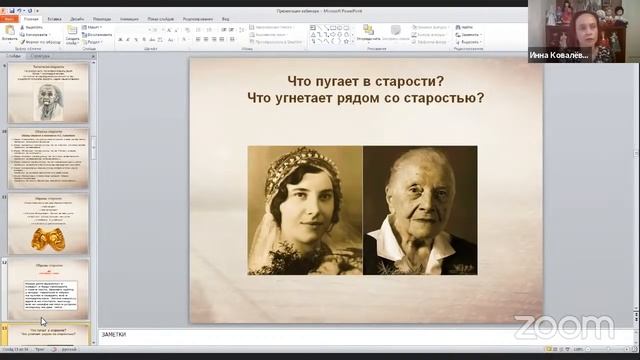Open Заливка фигуры fill dropdown
The image size is (640, 360).
(x=431, y=27)
